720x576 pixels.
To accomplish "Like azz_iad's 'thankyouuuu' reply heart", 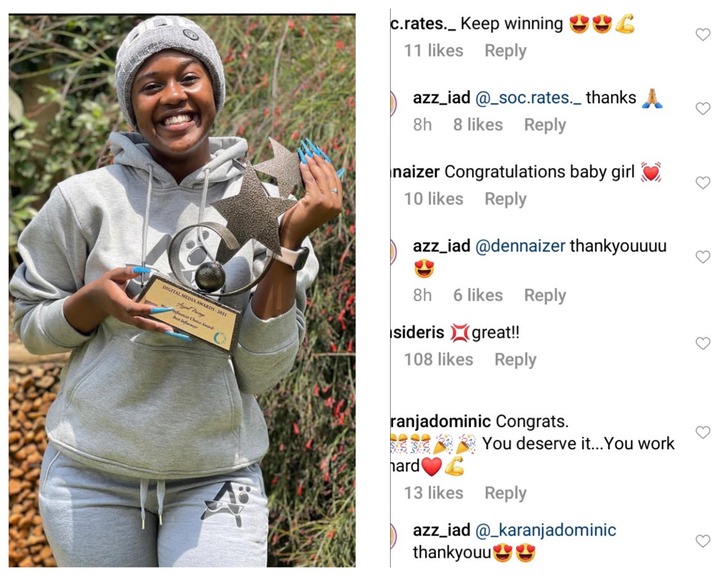I will (x=703, y=257).
